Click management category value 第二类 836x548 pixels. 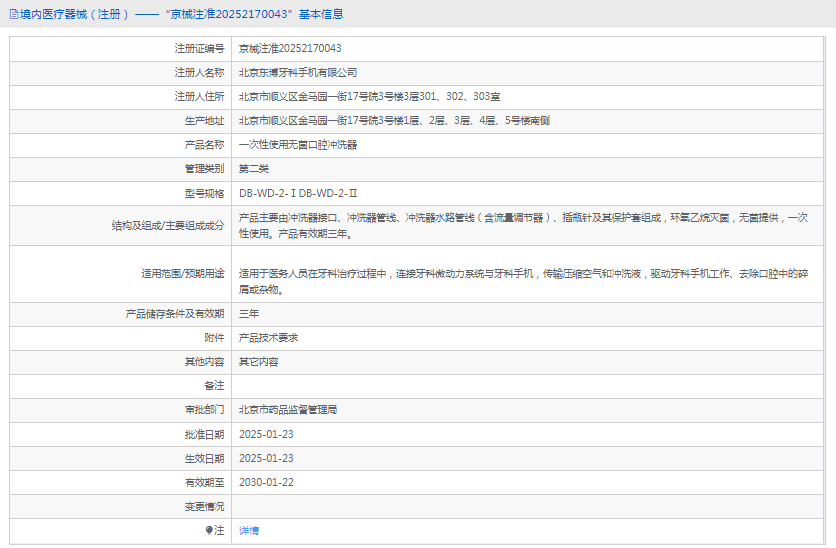pos(253,169)
